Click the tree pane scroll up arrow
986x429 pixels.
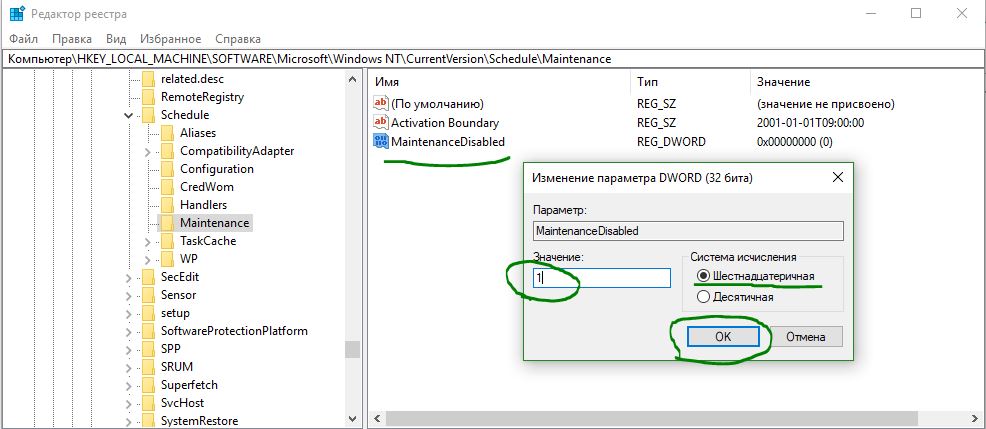(352, 79)
